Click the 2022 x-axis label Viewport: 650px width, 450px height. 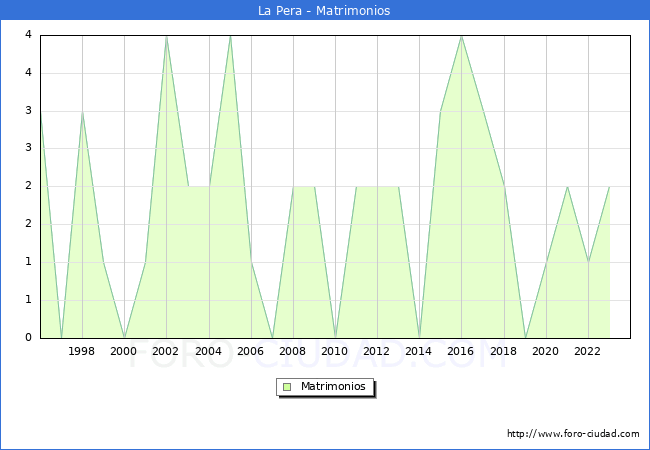point(587,351)
